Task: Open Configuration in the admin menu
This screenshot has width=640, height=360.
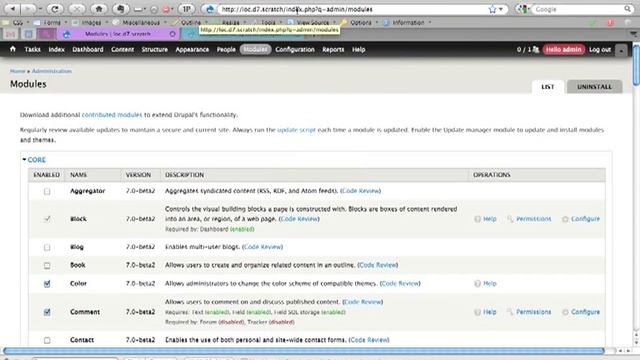Action: point(295,49)
